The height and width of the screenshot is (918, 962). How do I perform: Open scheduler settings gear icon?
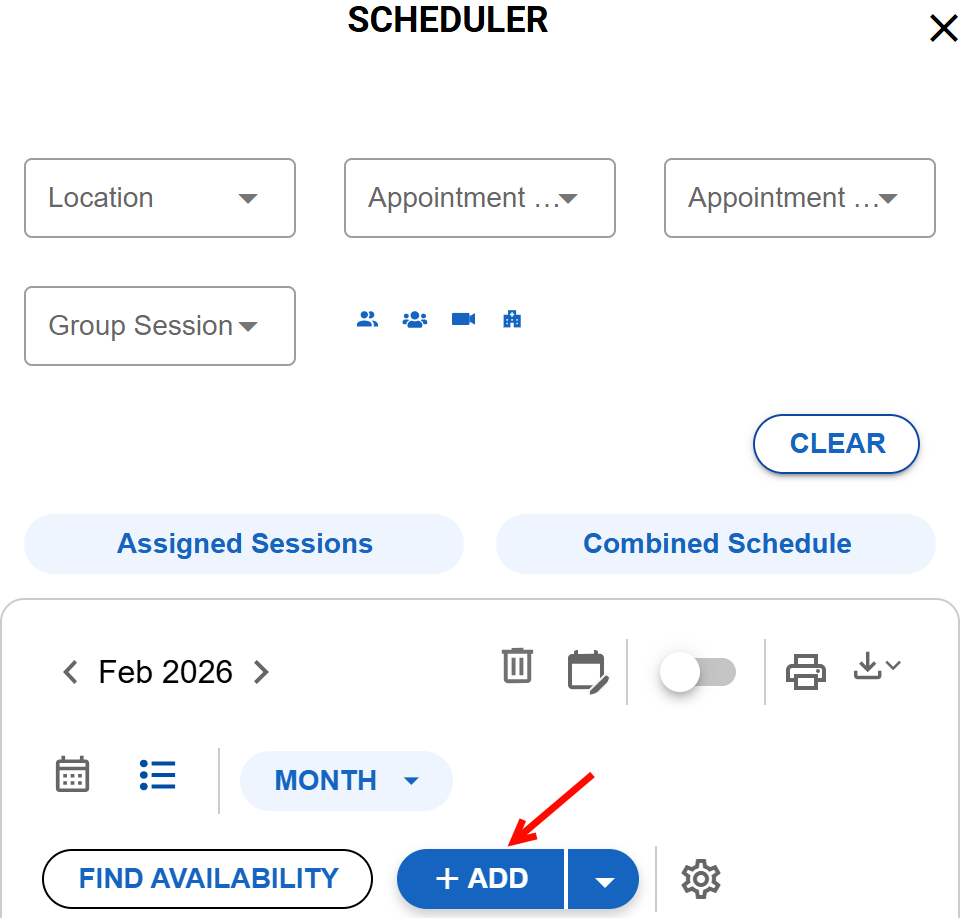point(701,879)
